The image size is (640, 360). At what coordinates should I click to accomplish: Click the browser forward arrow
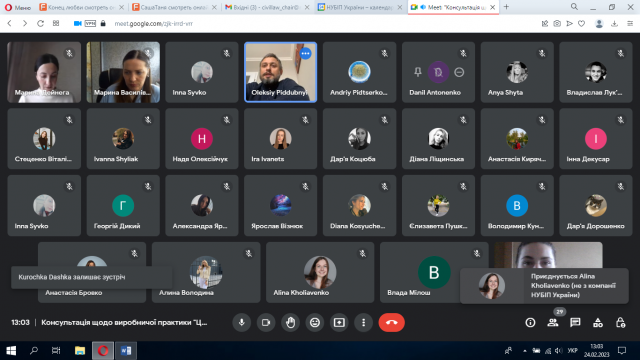click(25, 24)
